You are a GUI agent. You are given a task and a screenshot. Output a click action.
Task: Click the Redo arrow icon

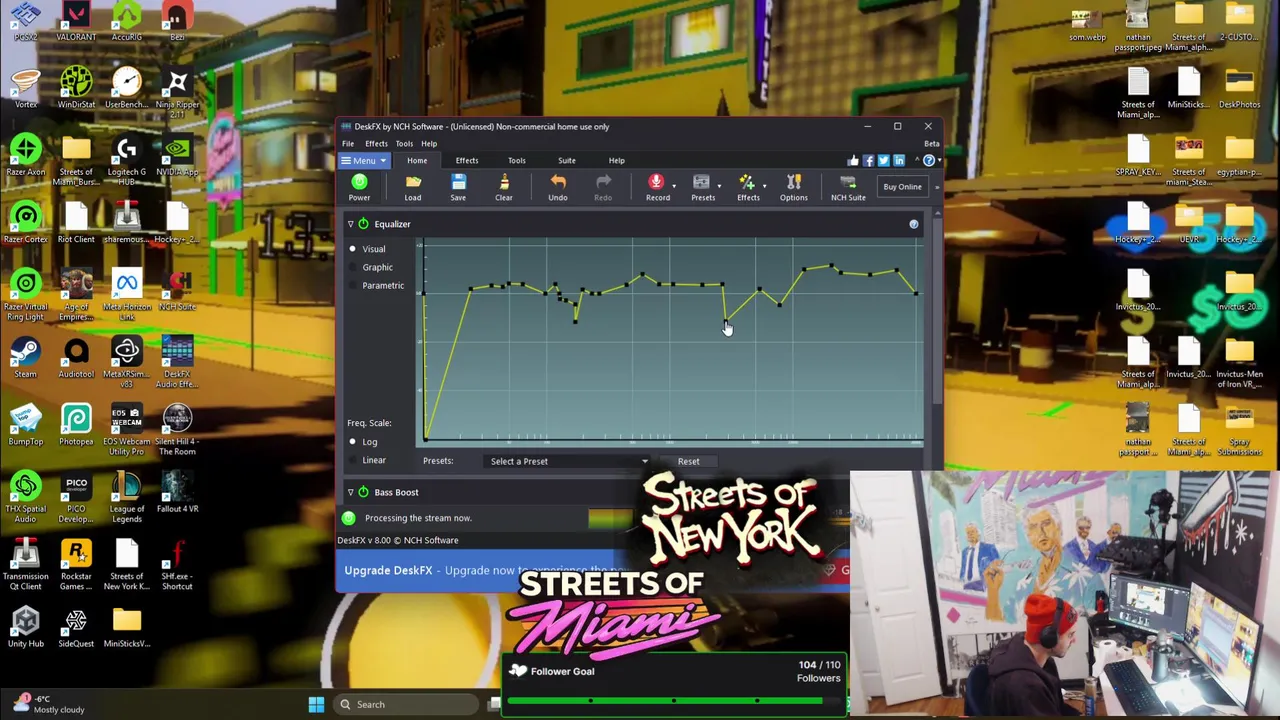(603, 186)
